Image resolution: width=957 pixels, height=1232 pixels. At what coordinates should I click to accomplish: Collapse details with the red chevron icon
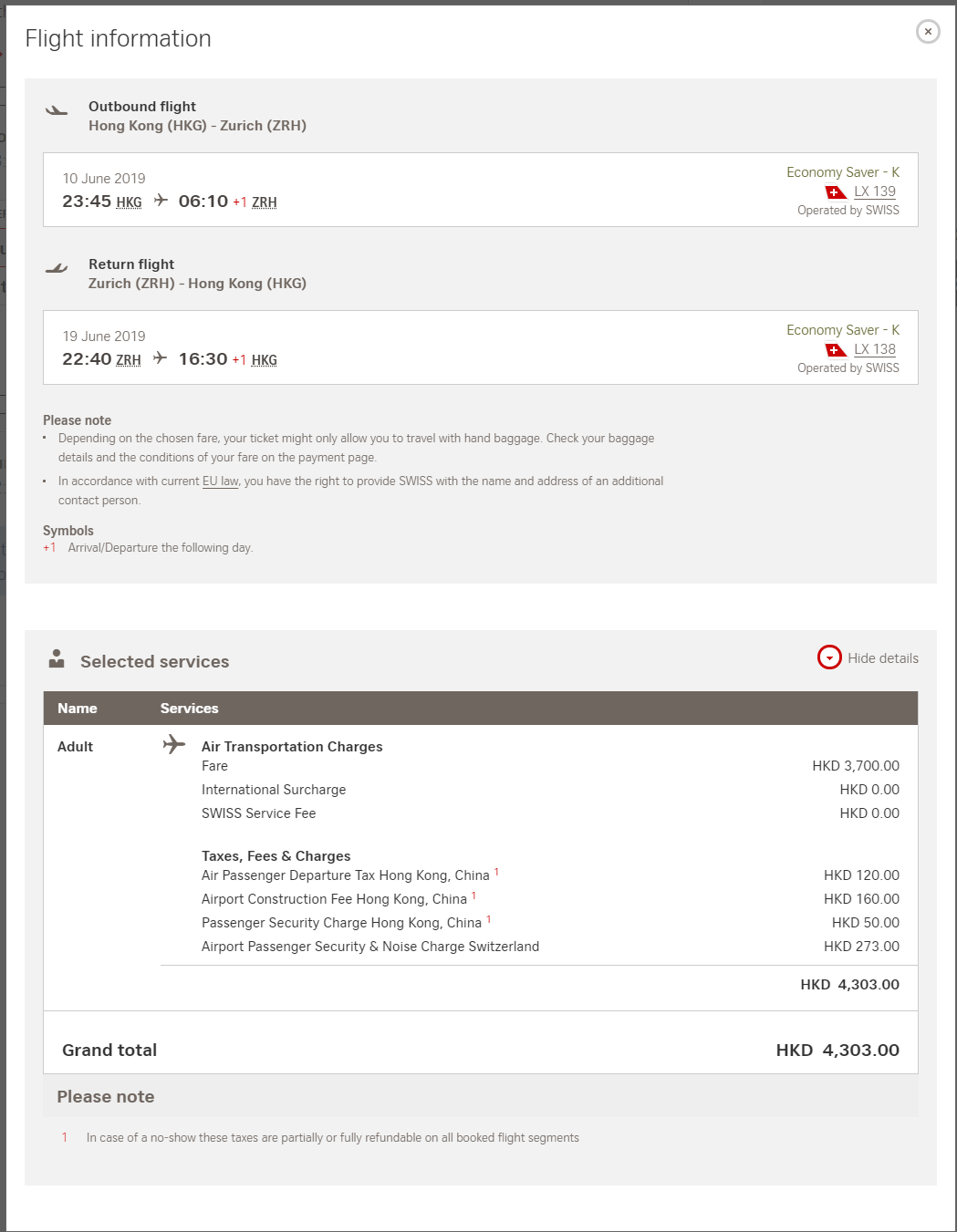pyautogui.click(x=829, y=657)
